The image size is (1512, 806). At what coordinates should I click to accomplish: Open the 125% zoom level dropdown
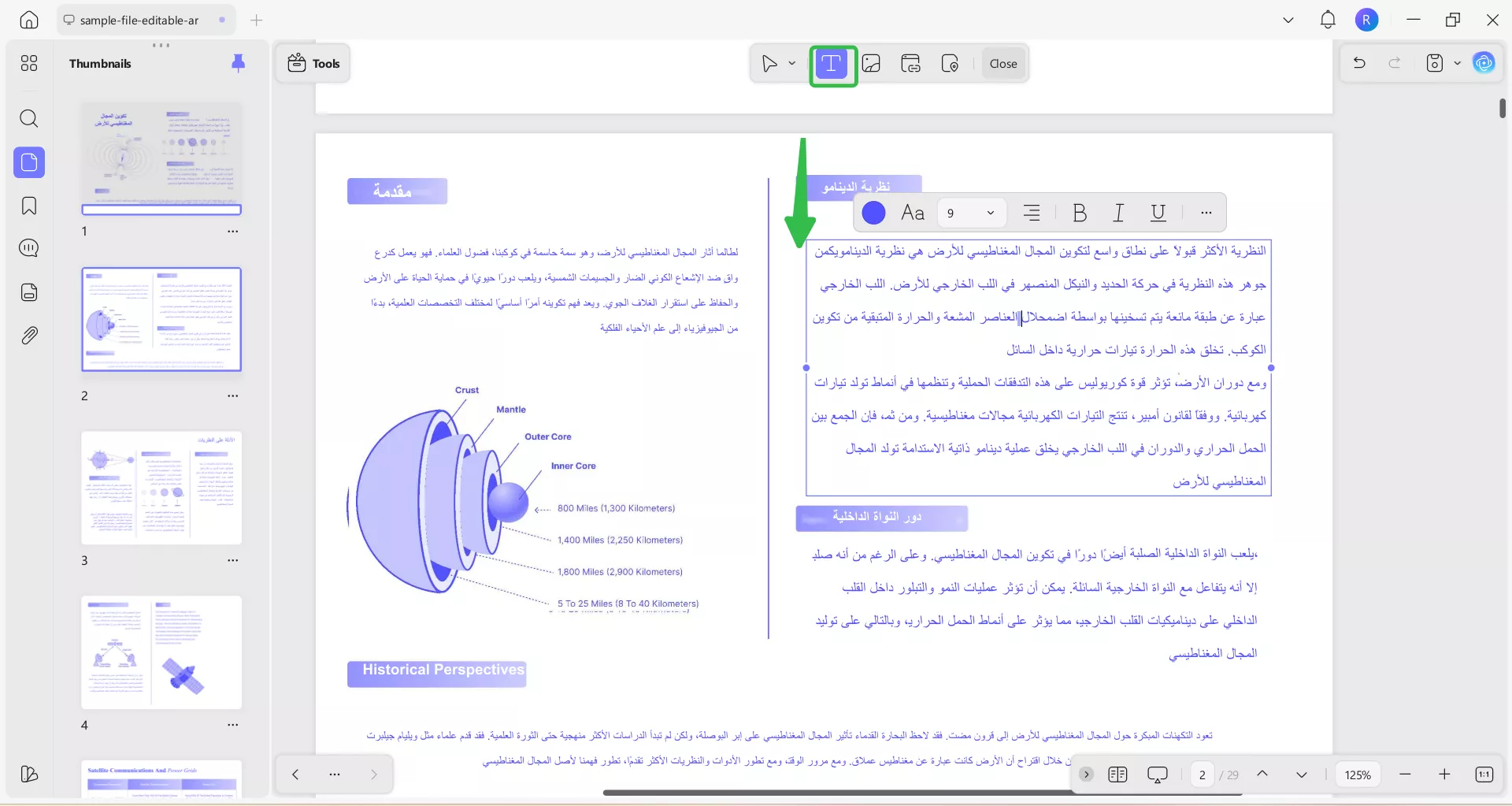pyautogui.click(x=1358, y=774)
